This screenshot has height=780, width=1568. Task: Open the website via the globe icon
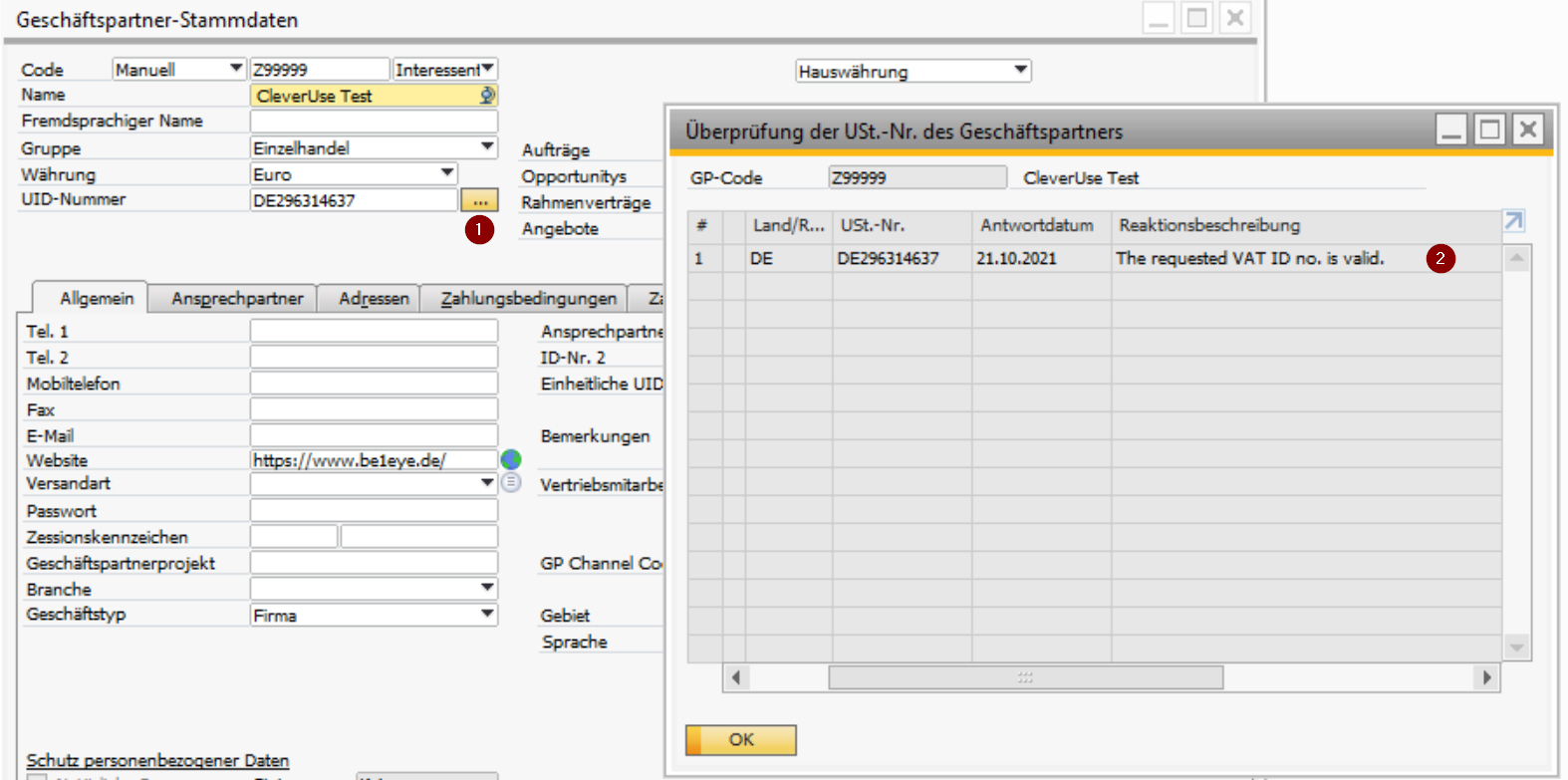(511, 459)
